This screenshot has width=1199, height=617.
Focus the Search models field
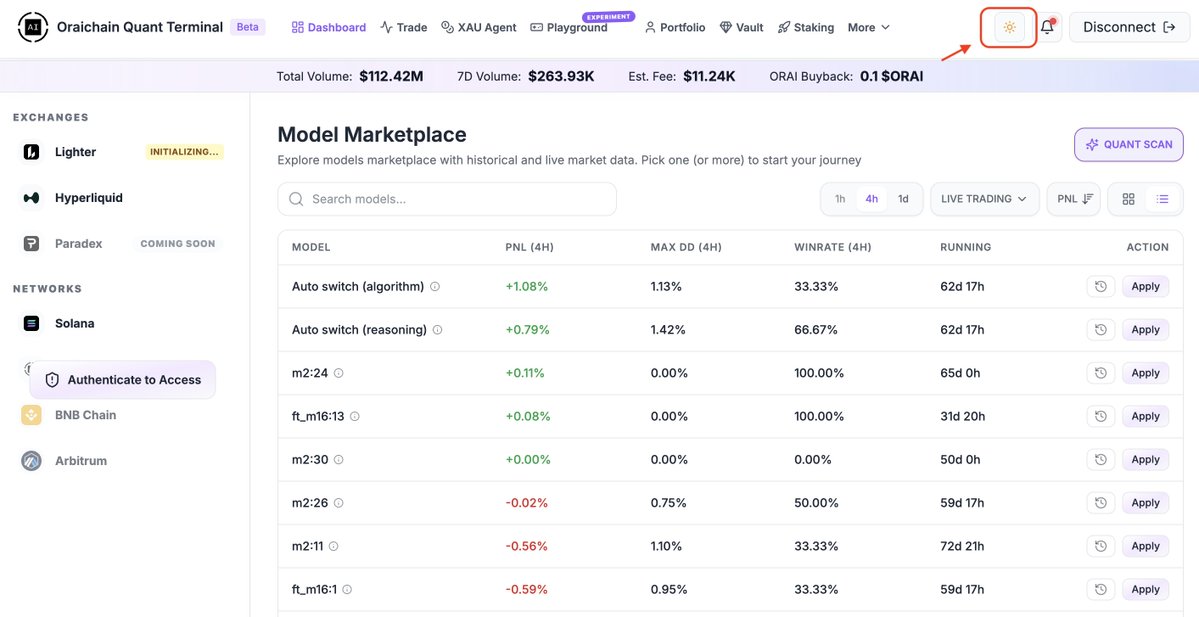tap(447, 199)
